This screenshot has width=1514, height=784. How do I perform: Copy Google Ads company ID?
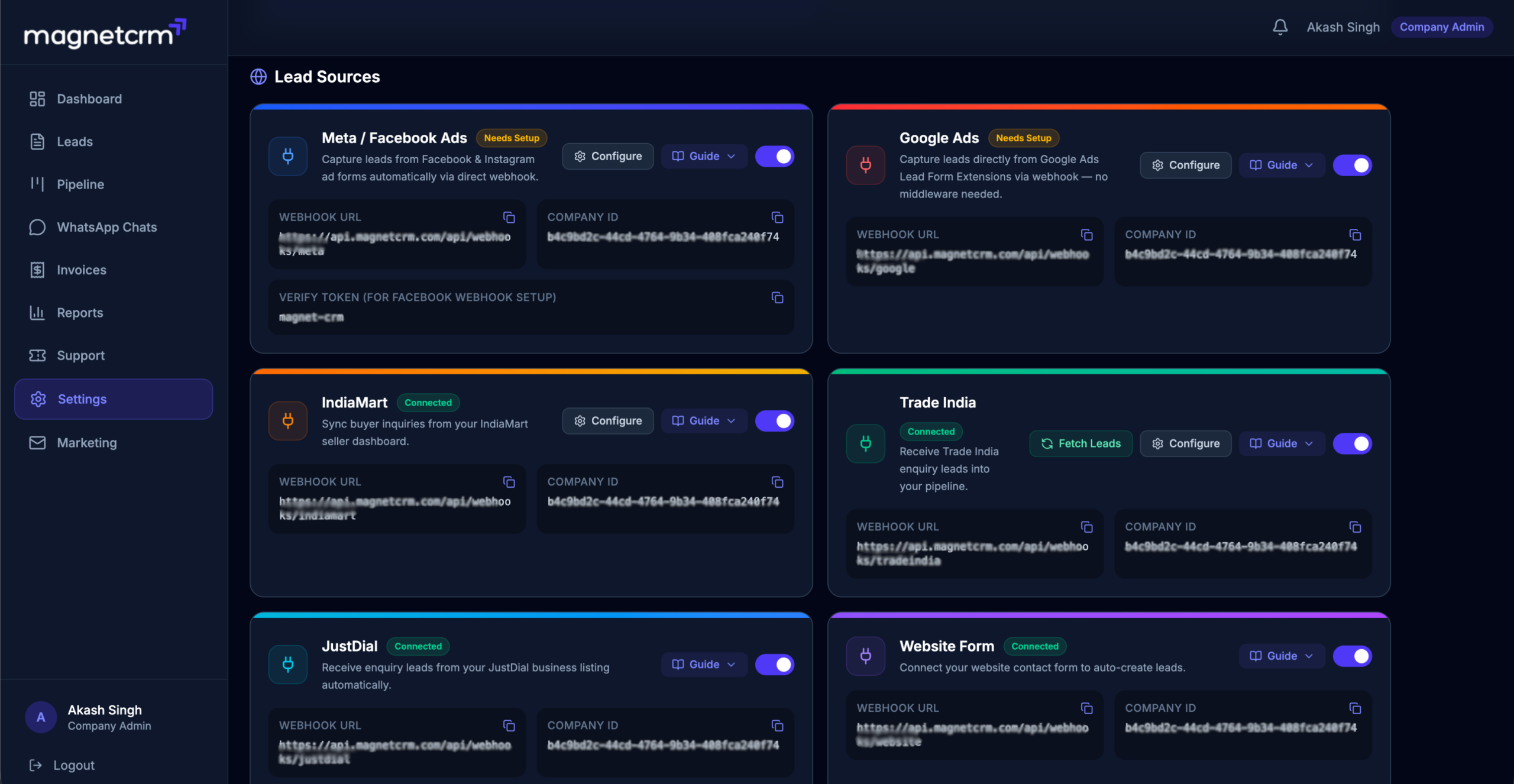point(1356,235)
